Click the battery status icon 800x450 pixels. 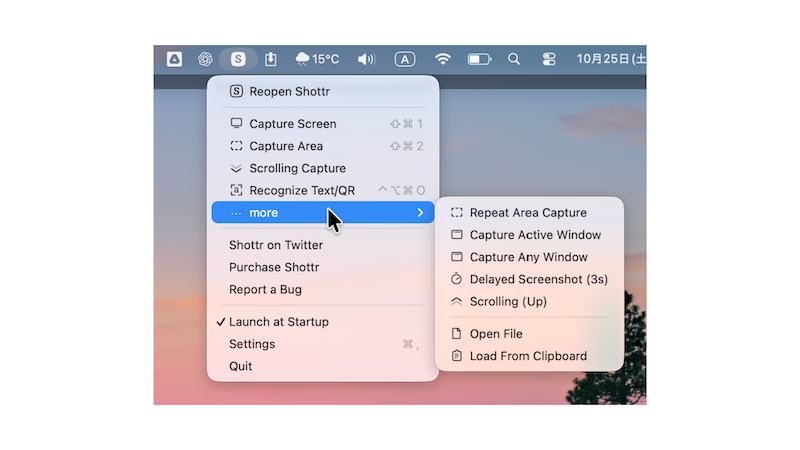tap(480, 59)
